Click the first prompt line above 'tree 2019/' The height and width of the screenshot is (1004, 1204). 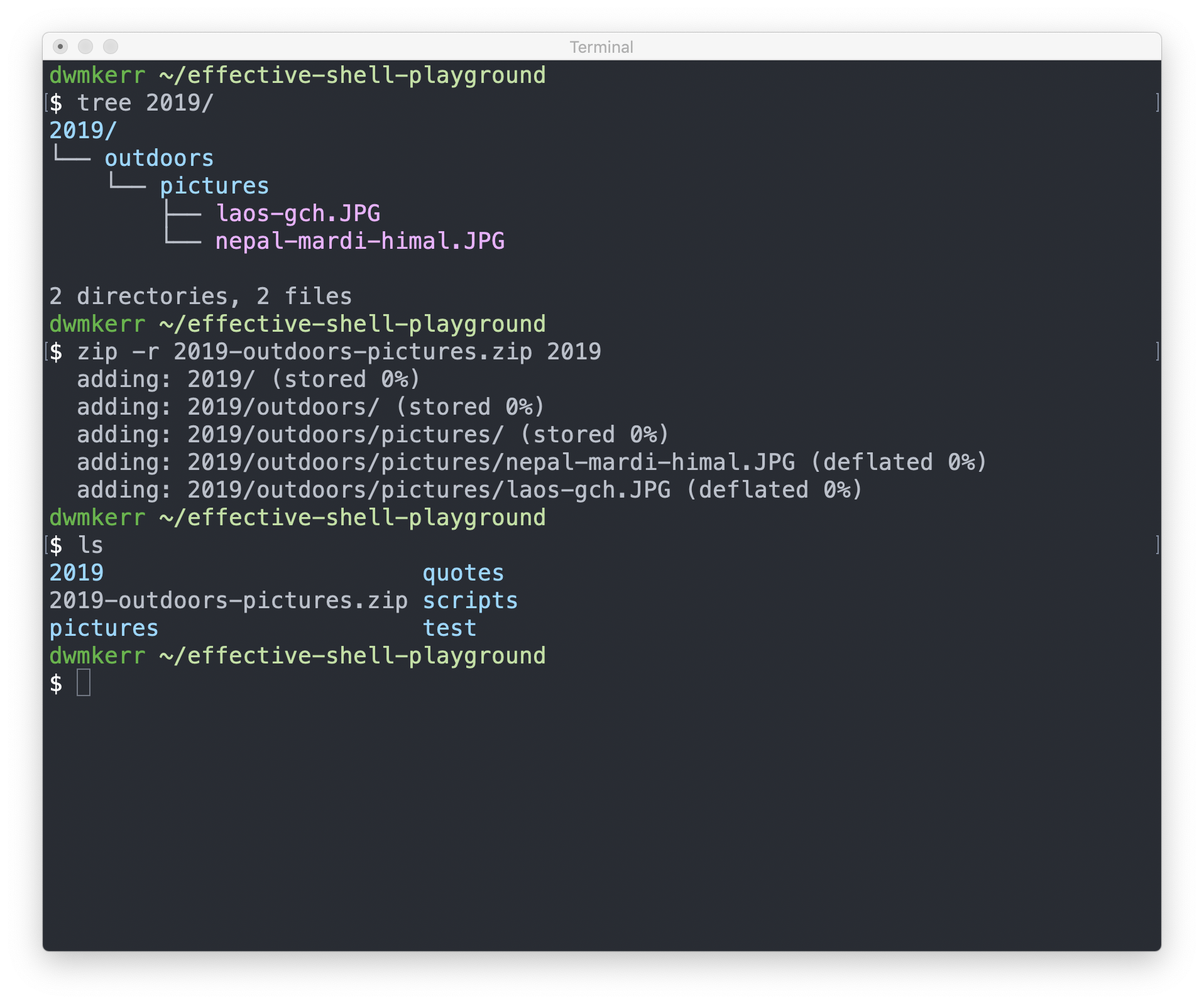tap(298, 75)
